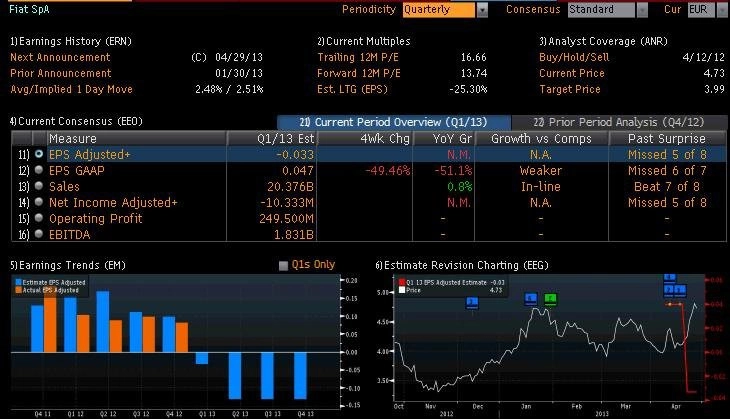Click the Measure column header
The height and width of the screenshot is (419, 730).
[x=136, y=139]
